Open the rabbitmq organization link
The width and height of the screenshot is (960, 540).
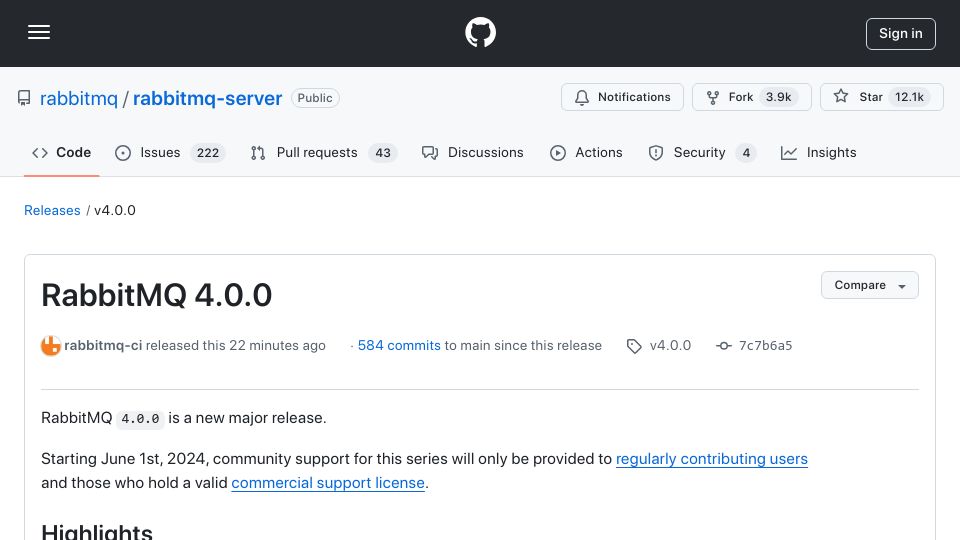(78, 98)
